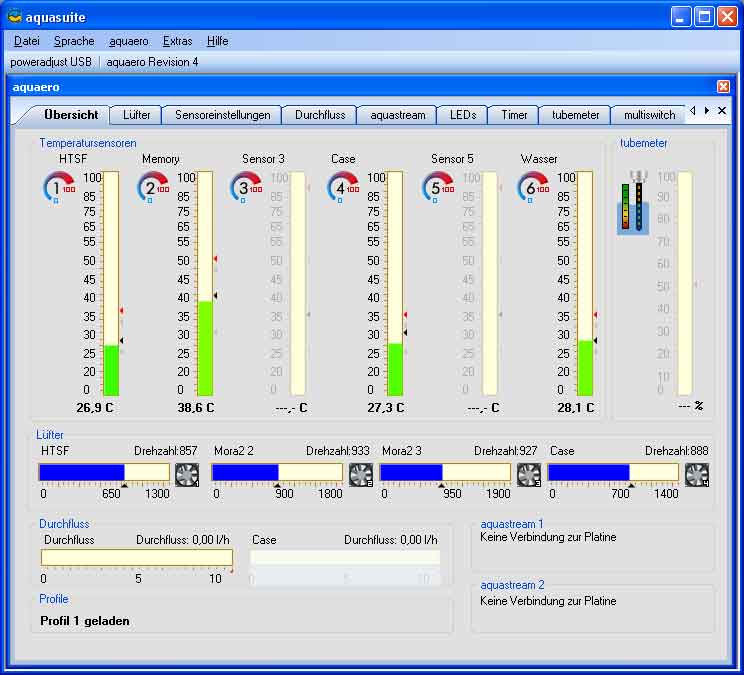Image resolution: width=744 pixels, height=675 pixels.
Task: Select aquaero Revision 4 in toolbar
Action: pyautogui.click(x=152, y=62)
